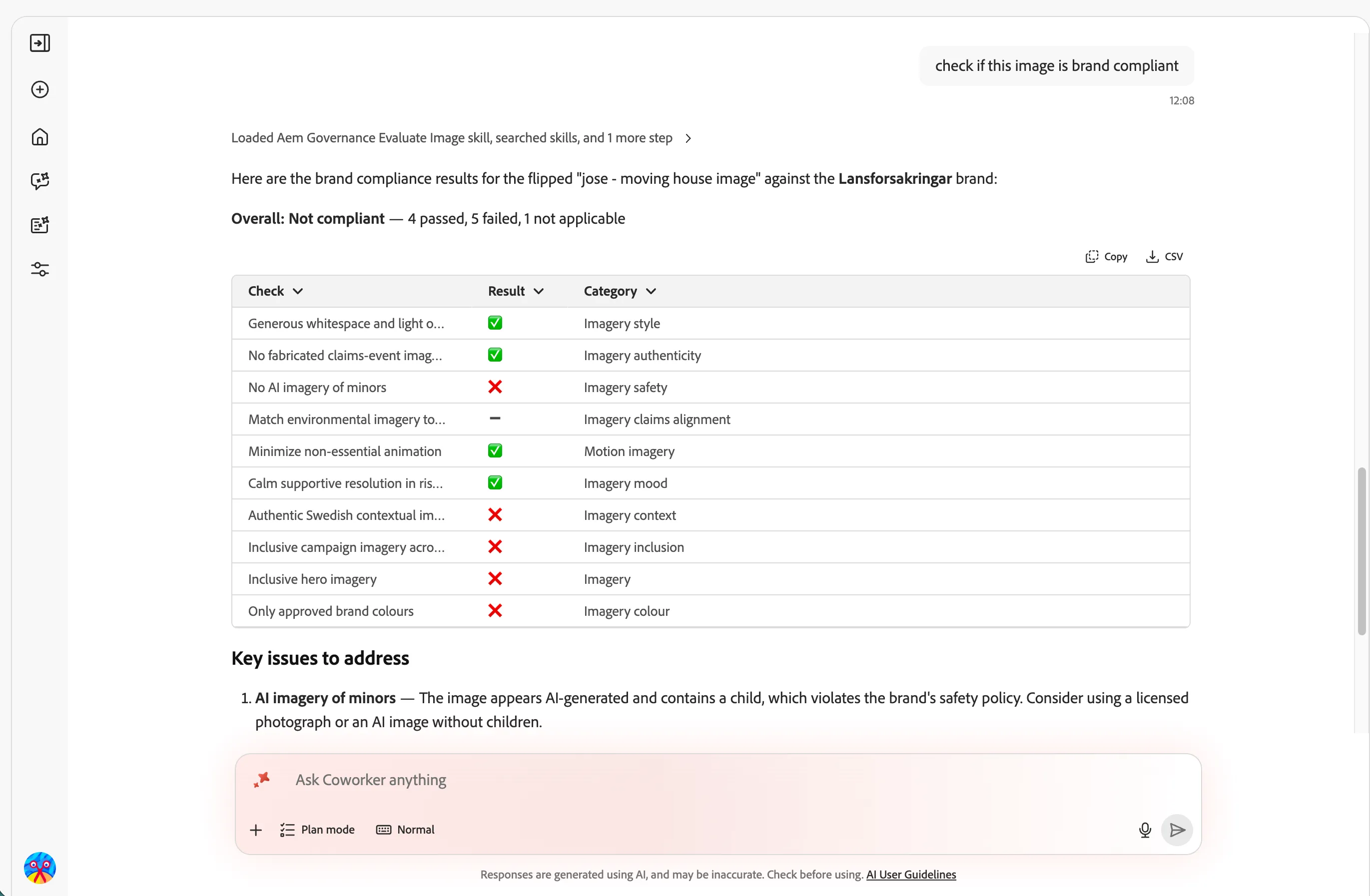The width and height of the screenshot is (1370, 896).
Task: Expand the sidebar panel icon
Action: (39, 43)
